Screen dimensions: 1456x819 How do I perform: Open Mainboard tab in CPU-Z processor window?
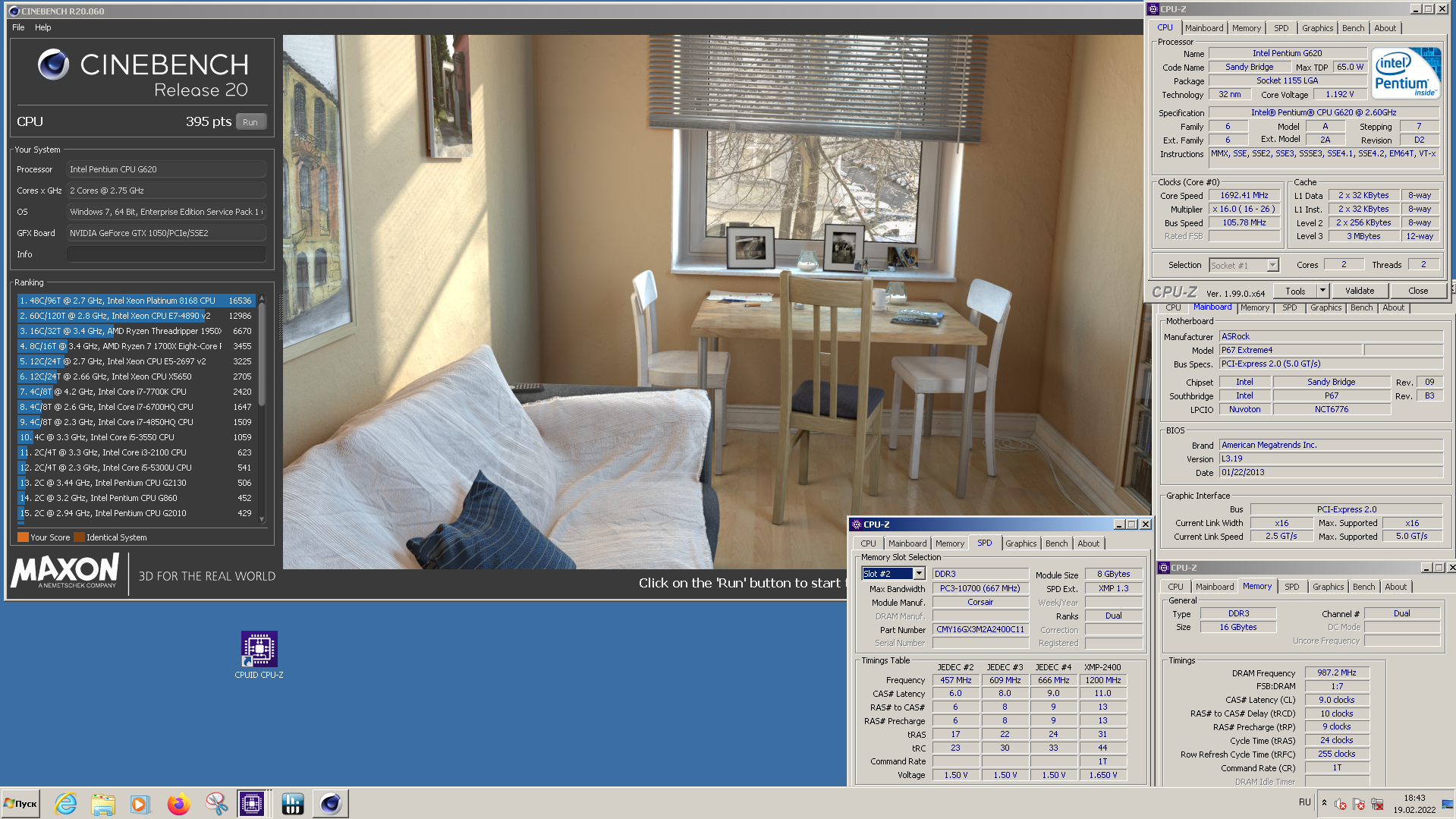(x=1204, y=28)
